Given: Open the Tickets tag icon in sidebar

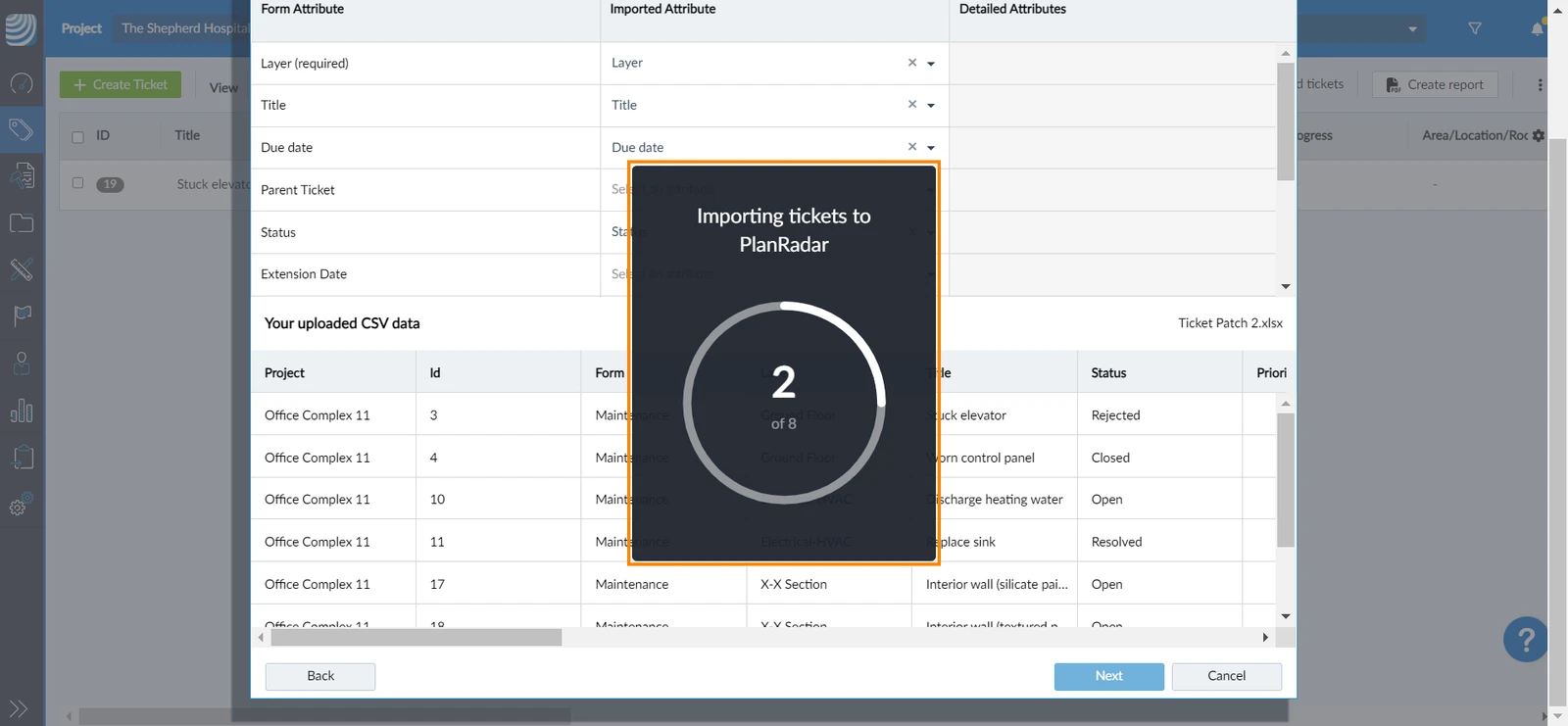Looking at the screenshot, I should [22, 129].
